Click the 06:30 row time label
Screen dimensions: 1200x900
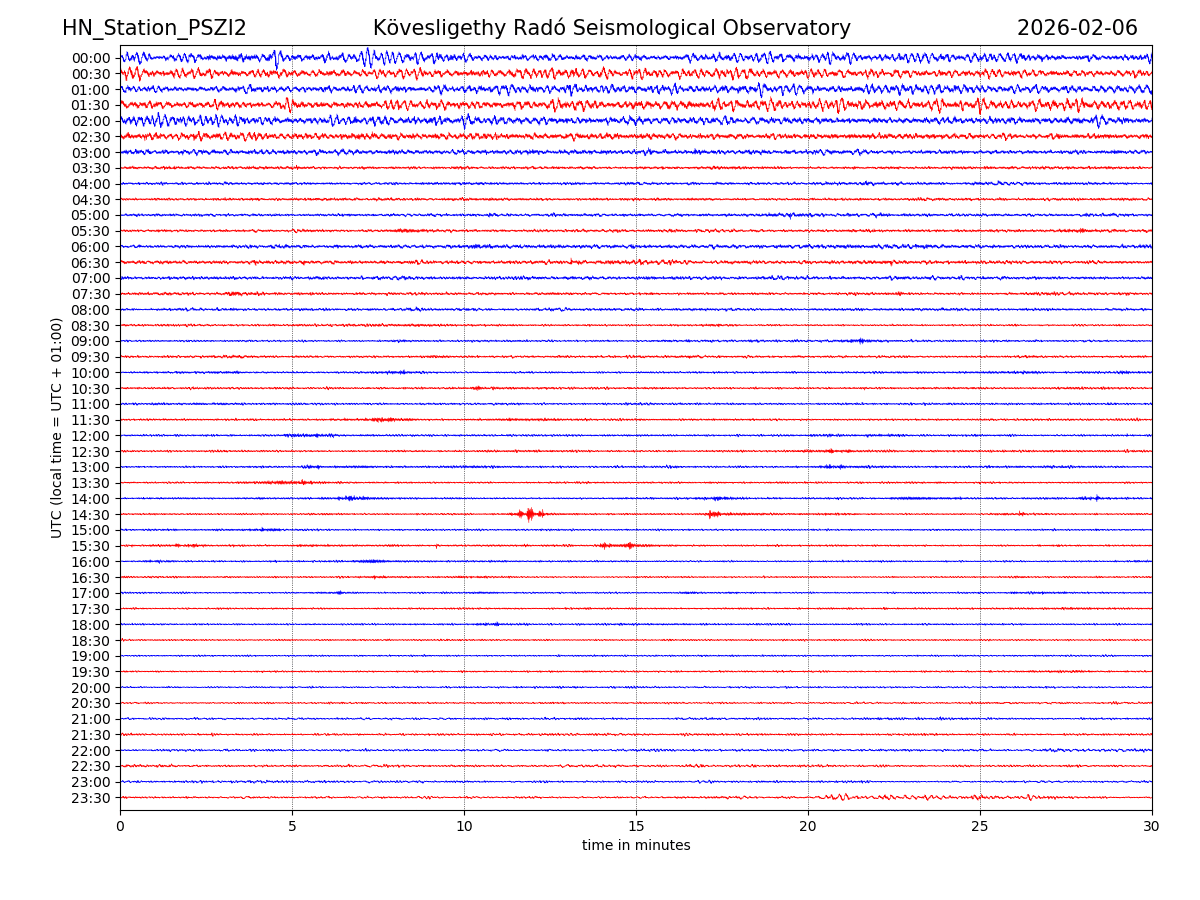[91, 263]
